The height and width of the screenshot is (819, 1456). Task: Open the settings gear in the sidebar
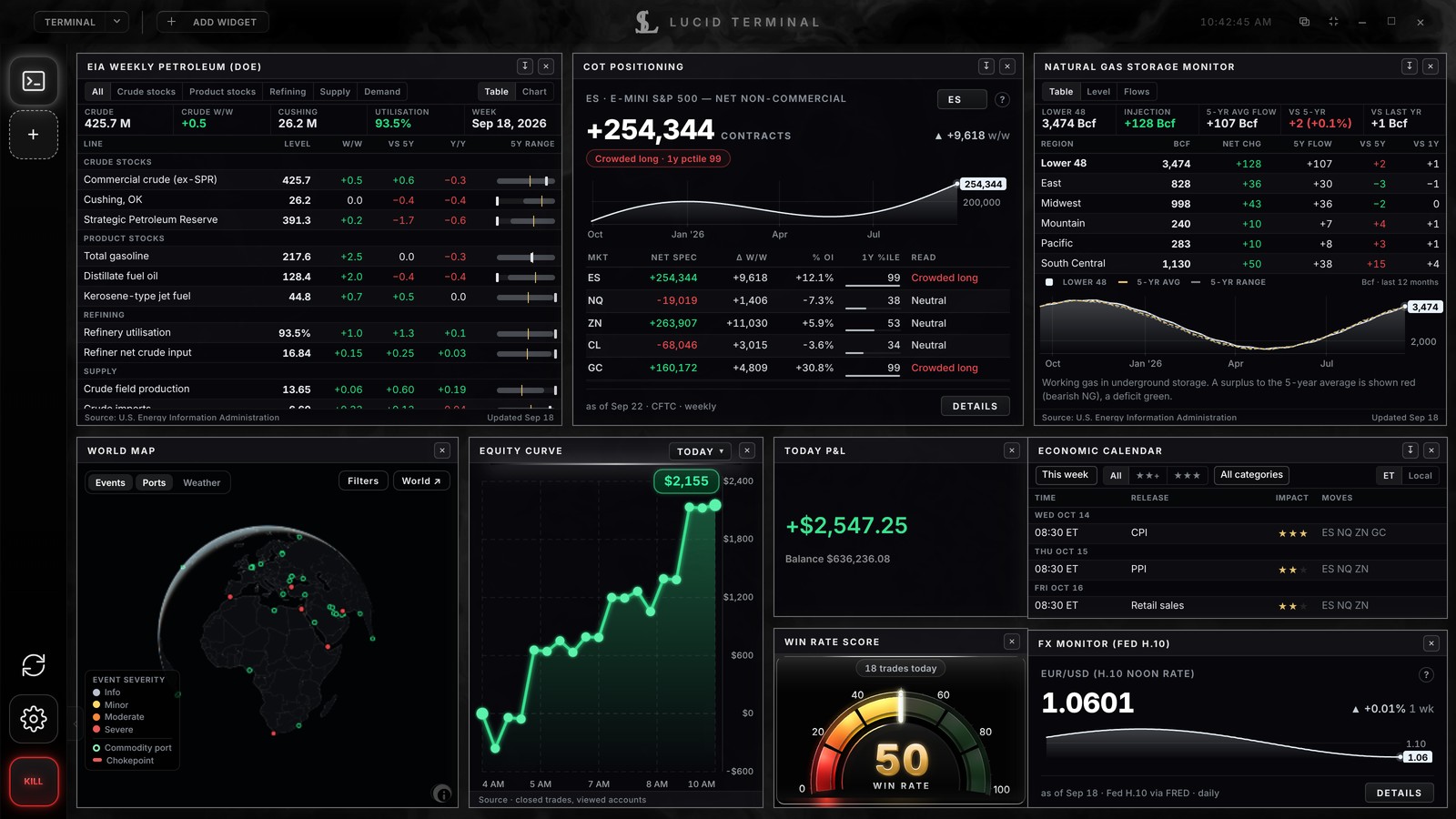click(x=34, y=719)
